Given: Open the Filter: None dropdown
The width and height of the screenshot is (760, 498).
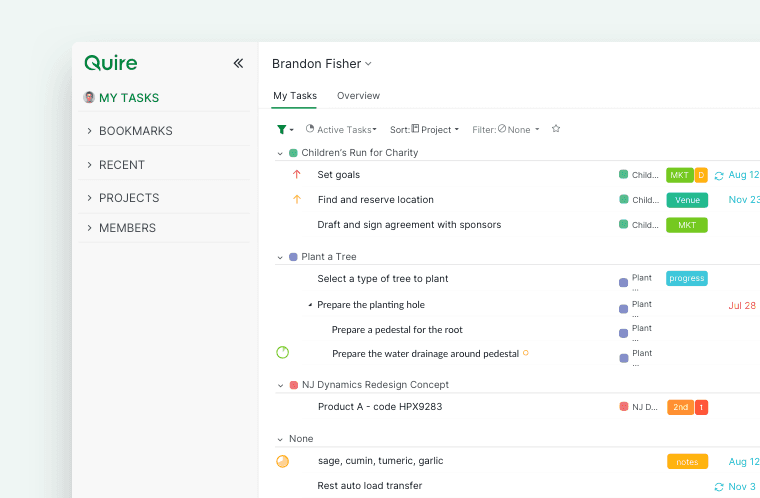Looking at the screenshot, I should [506, 129].
